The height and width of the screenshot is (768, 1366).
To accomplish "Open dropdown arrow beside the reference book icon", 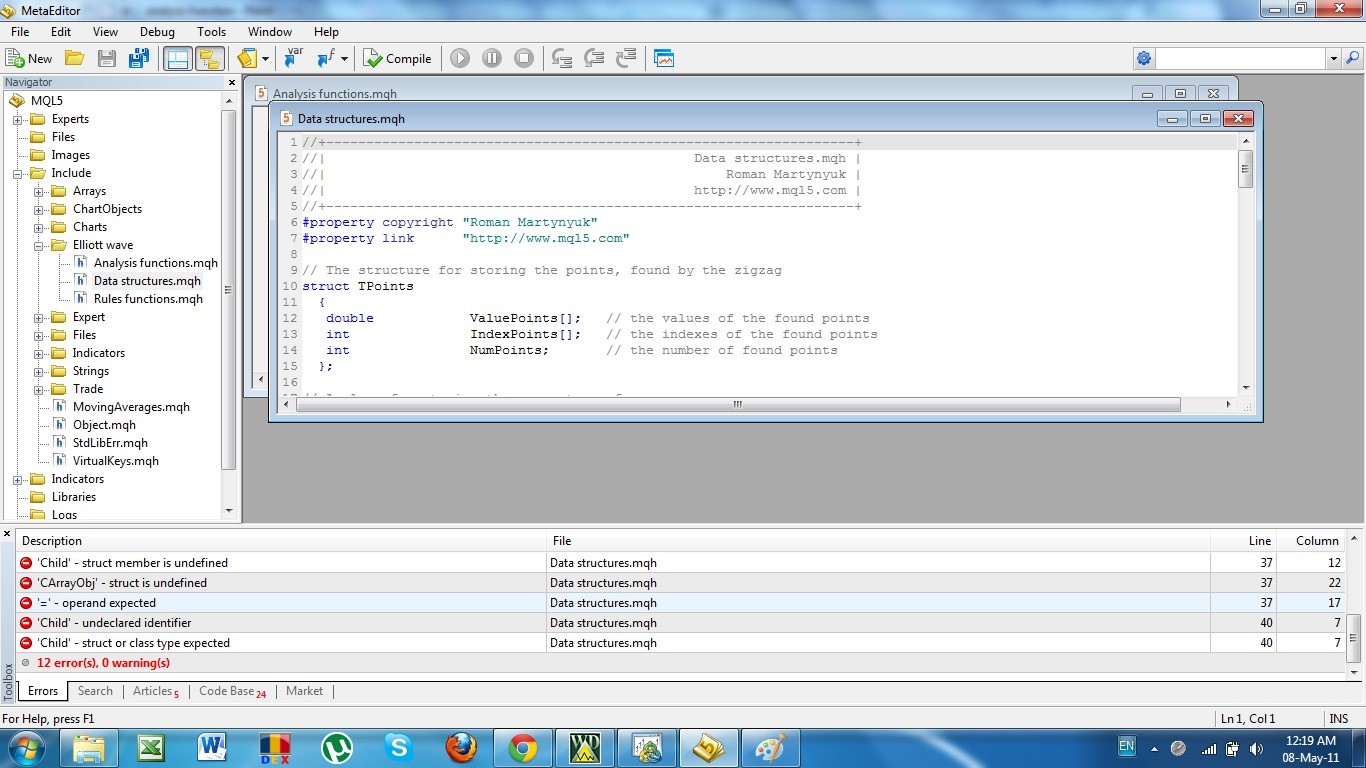I will [265, 59].
